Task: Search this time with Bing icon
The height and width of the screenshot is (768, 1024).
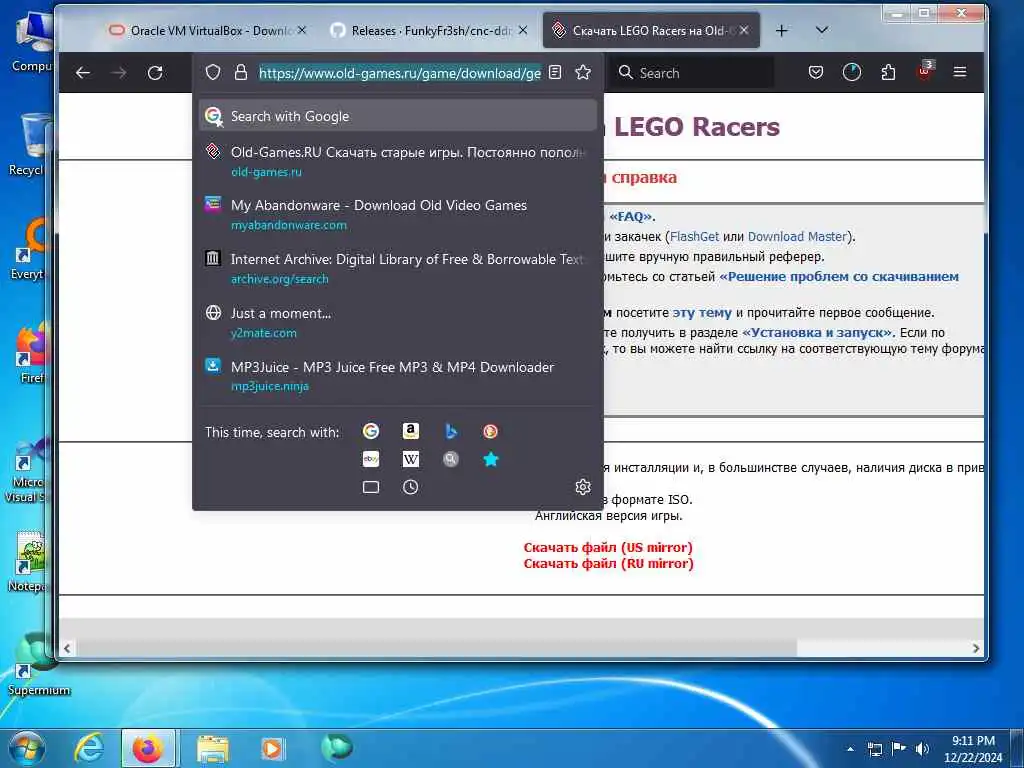Action: 451,431
